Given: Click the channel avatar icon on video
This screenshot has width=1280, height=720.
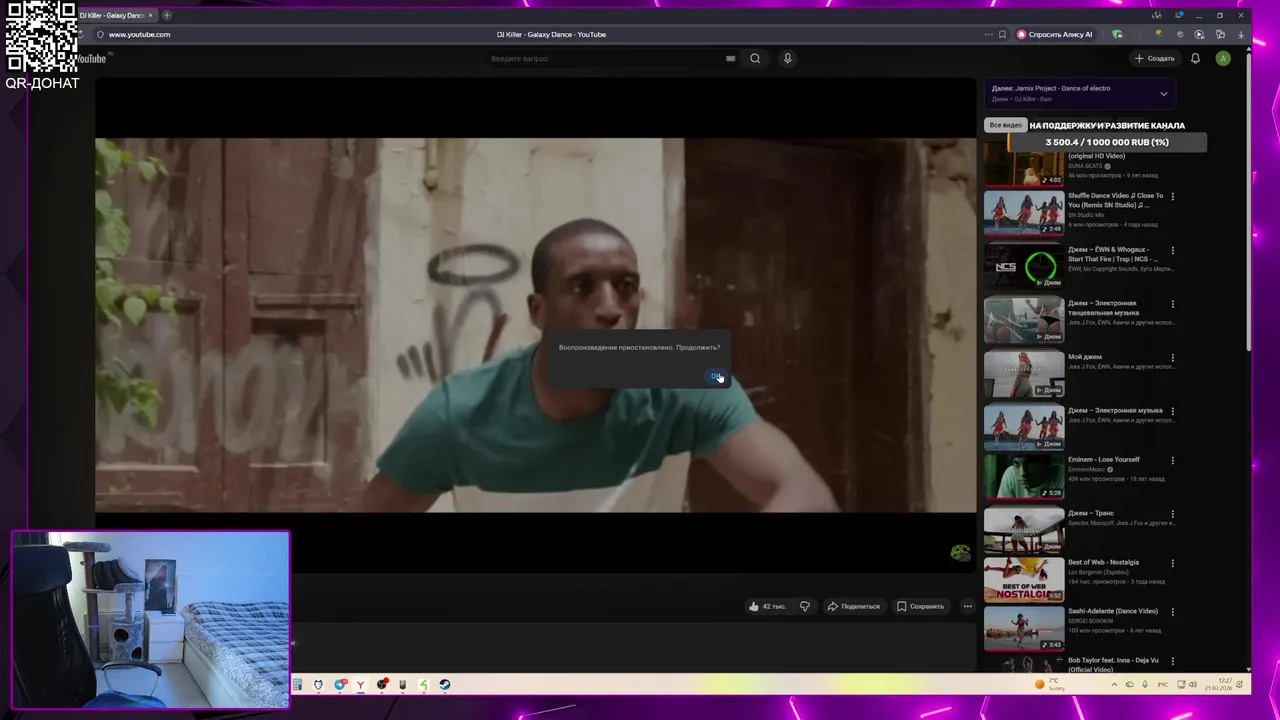Looking at the screenshot, I should tap(960, 553).
